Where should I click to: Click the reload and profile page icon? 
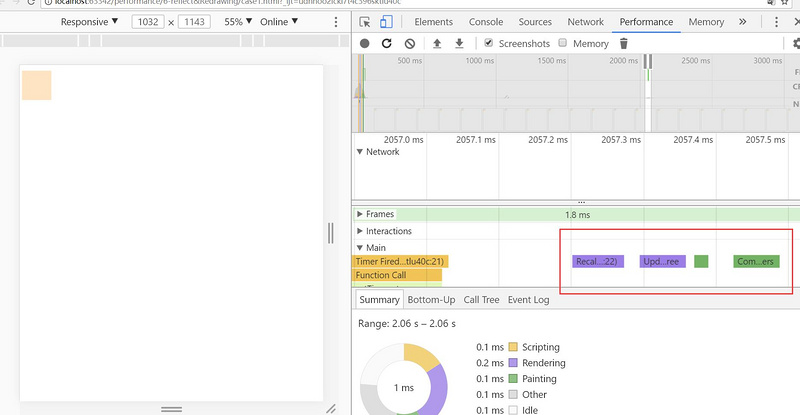[x=387, y=44]
